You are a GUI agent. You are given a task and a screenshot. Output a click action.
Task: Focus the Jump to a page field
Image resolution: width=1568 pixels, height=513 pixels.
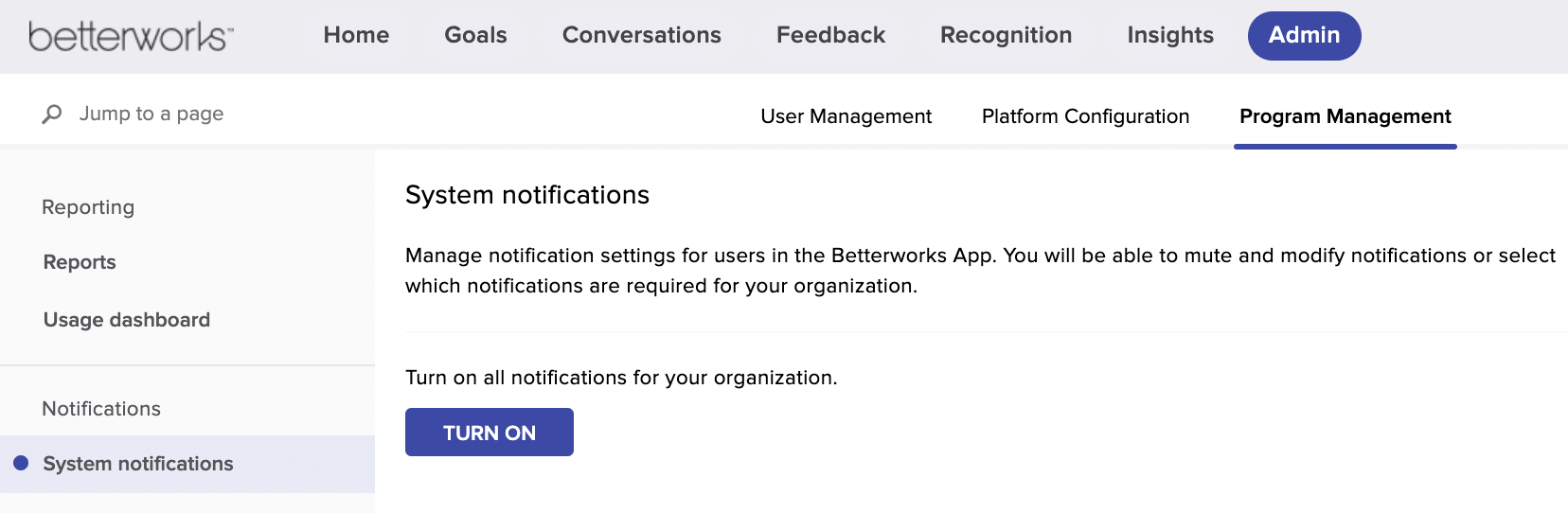click(151, 114)
